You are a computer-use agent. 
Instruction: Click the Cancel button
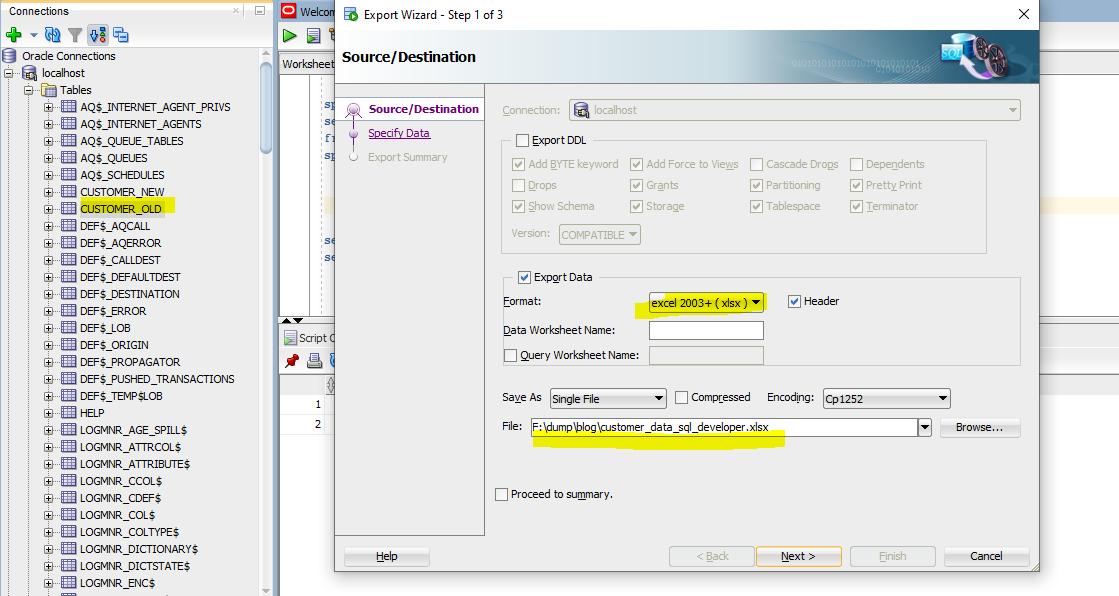click(x=986, y=556)
